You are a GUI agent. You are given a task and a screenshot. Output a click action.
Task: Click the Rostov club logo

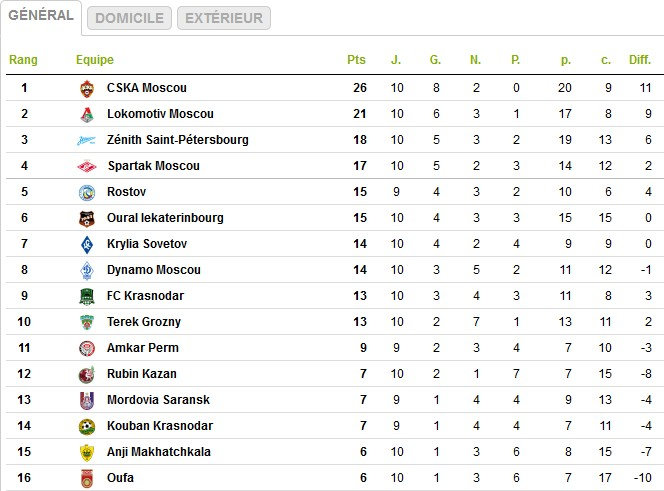(x=87, y=192)
